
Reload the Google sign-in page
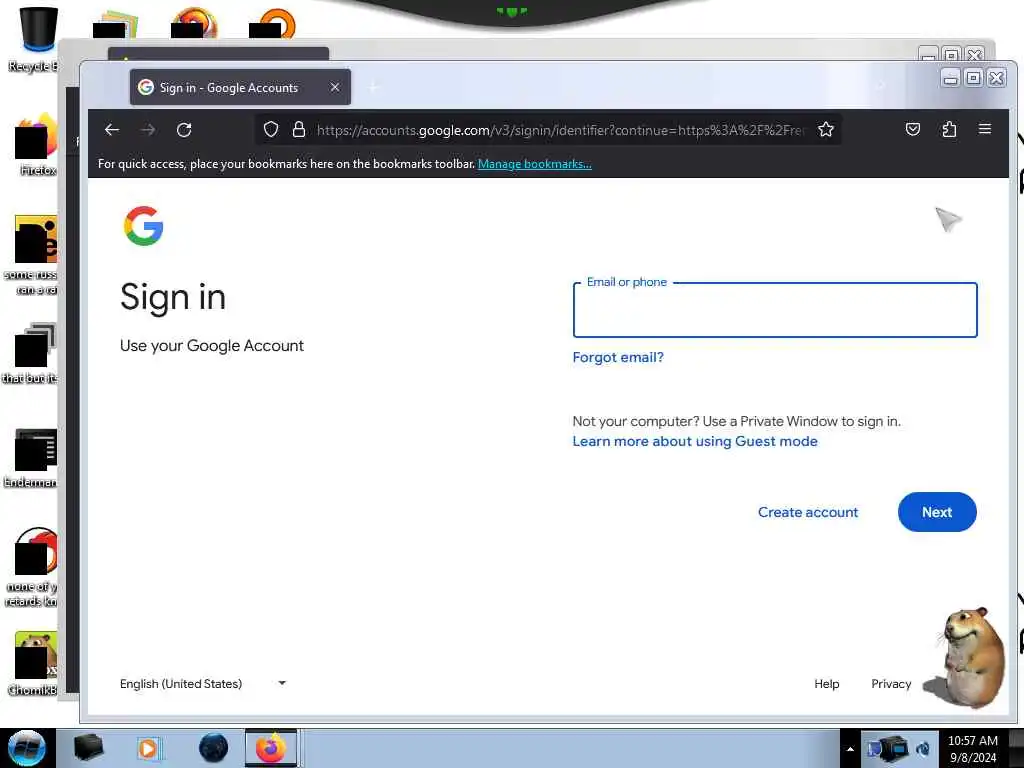(184, 130)
